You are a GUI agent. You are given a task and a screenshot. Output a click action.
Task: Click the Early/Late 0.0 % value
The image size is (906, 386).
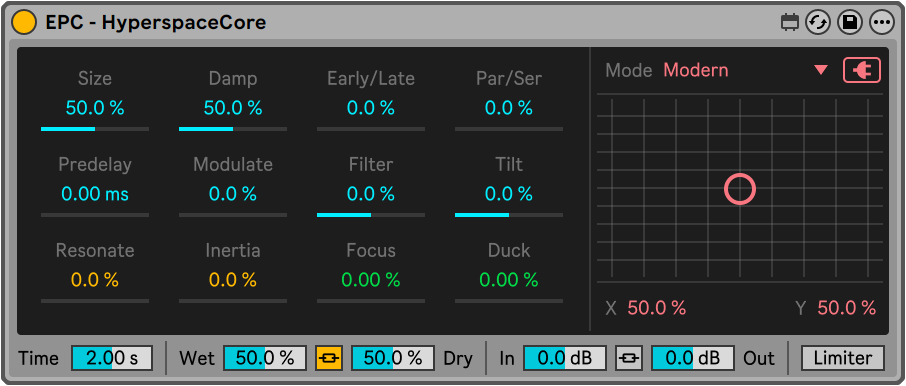371,108
